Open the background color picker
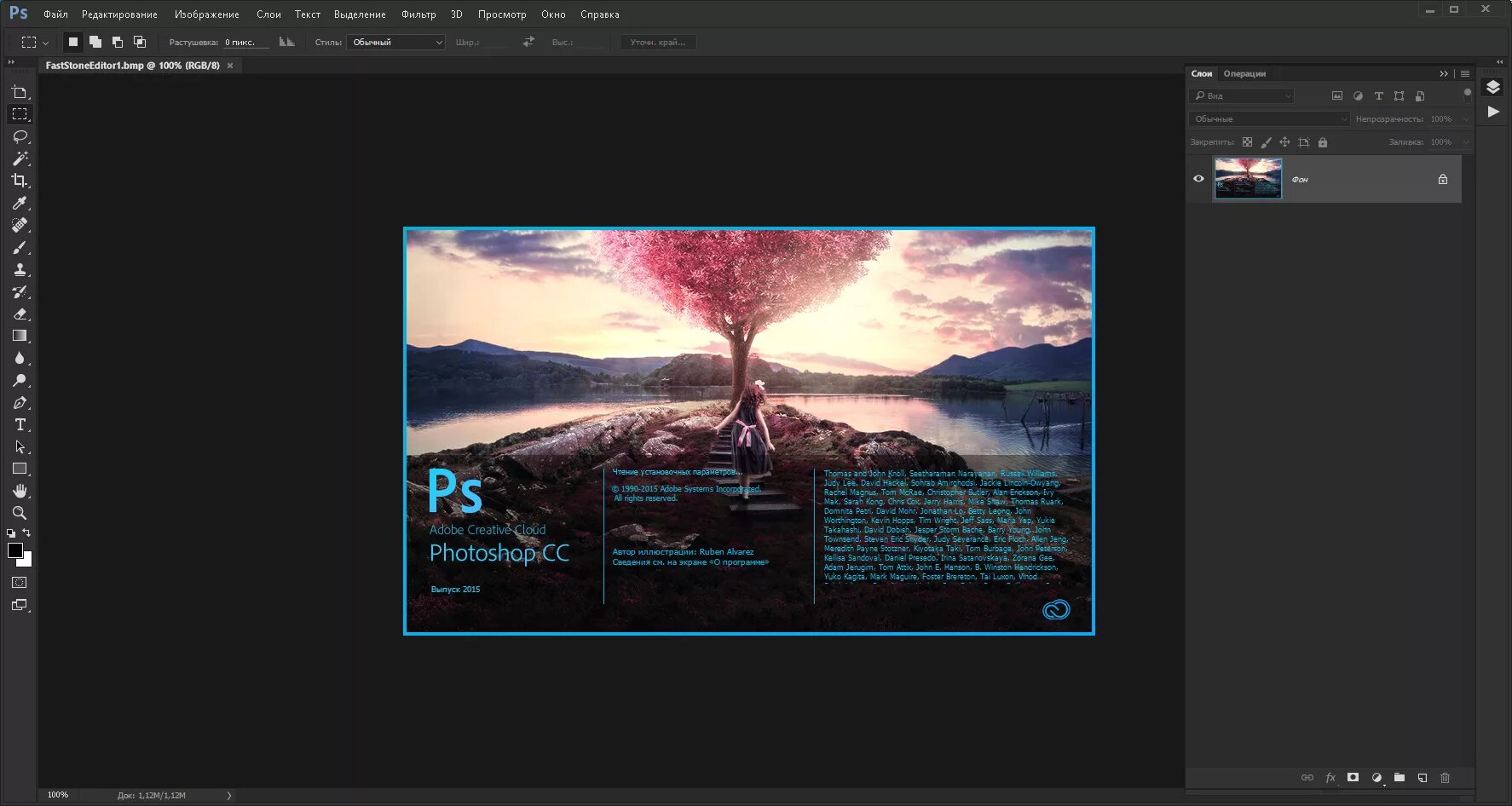1512x806 pixels. 26,561
